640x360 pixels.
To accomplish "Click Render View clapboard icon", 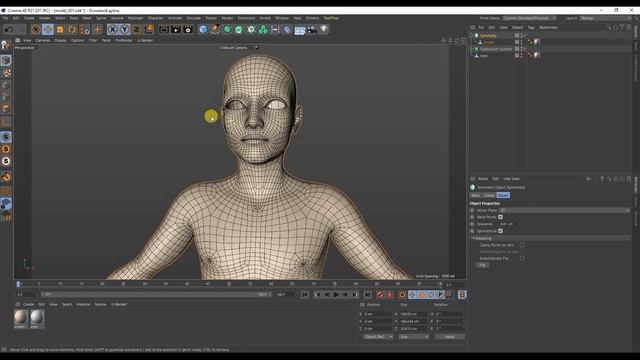I will click(x=164, y=29).
